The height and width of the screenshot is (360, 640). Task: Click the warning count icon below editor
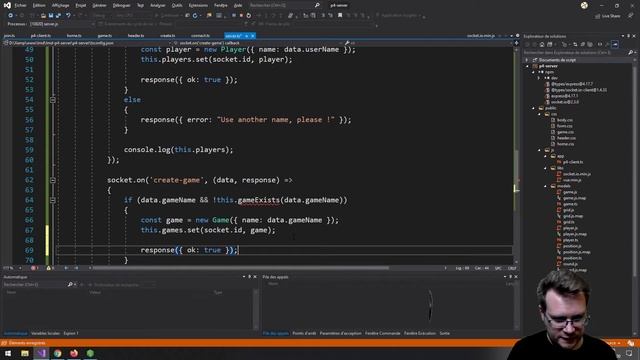click(x=49, y=268)
